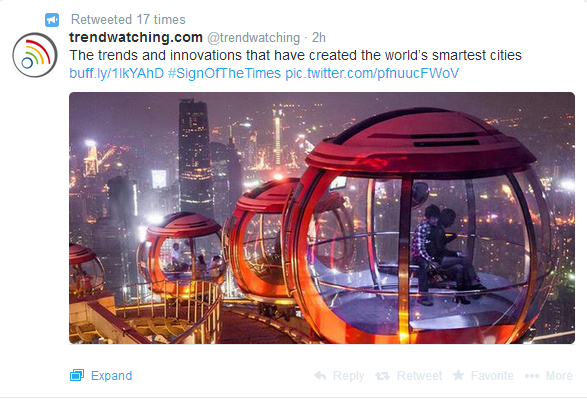Open the pic.twitter.com/pfnuucFWoV link
This screenshot has height=406, width=587.
[x=372, y=73]
